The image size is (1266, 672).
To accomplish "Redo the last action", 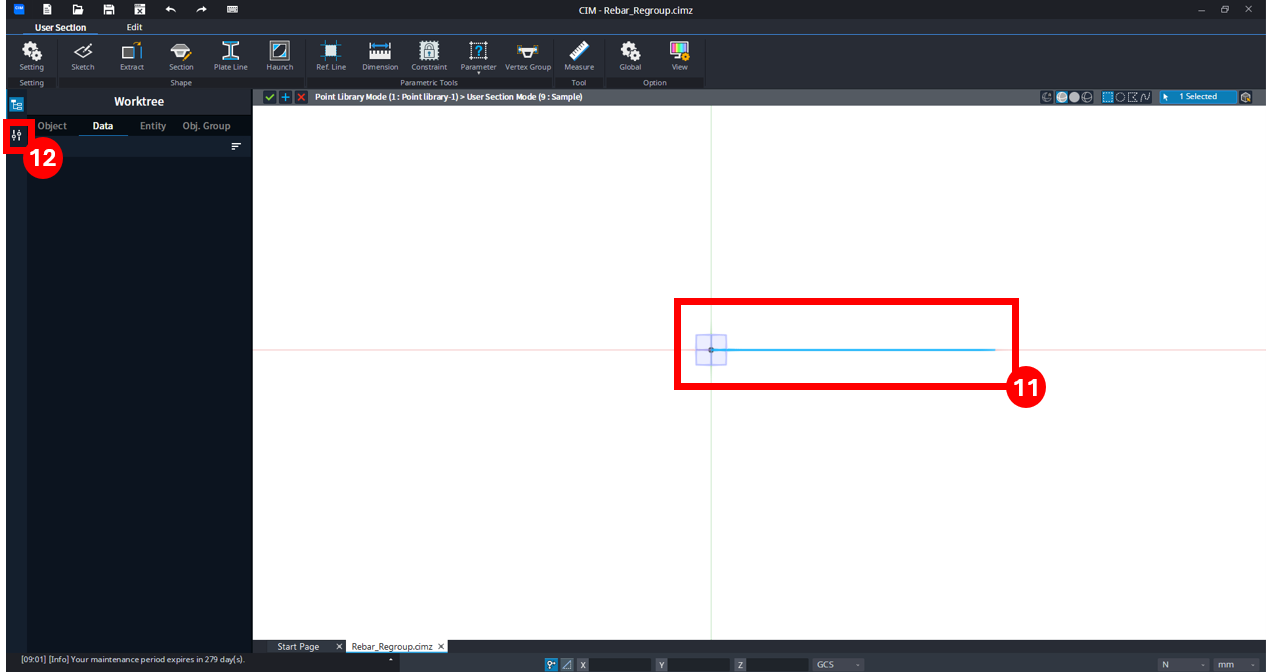I will click(201, 9).
